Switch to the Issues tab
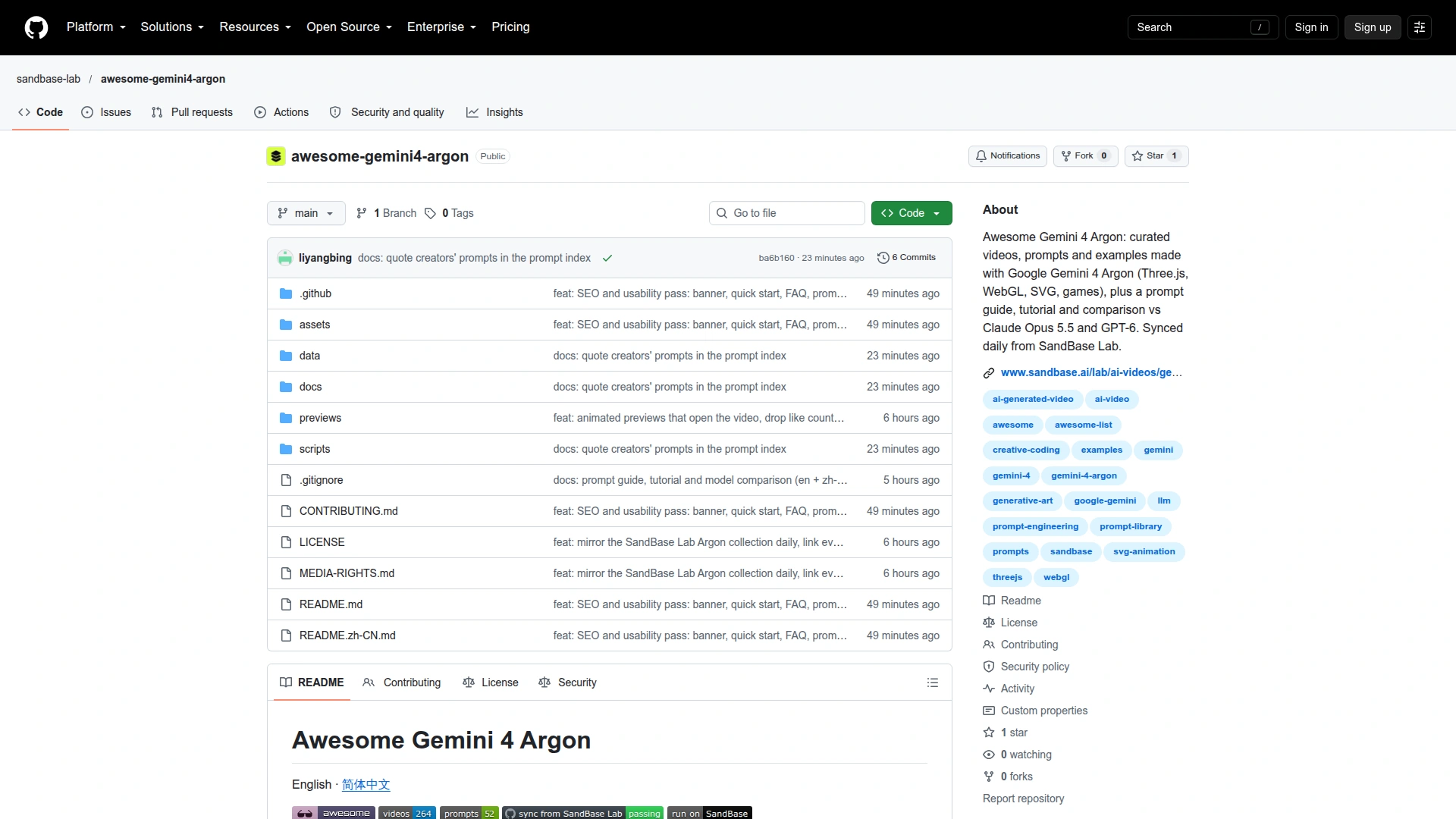This screenshot has height=819, width=1456. (106, 112)
